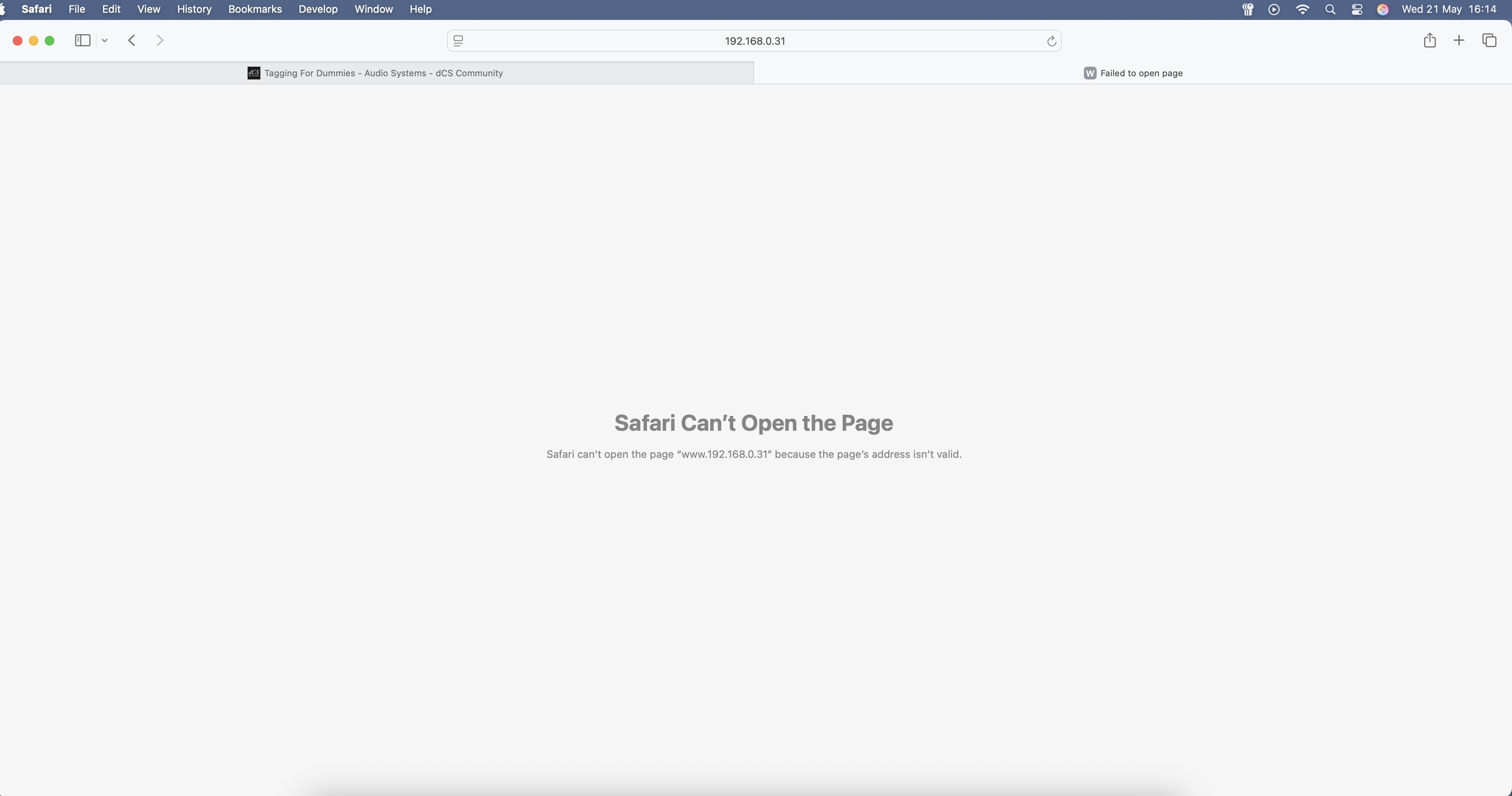Open the sidebar tab group dropdown arrow
Viewport: 1512px width, 796px height.
105,40
